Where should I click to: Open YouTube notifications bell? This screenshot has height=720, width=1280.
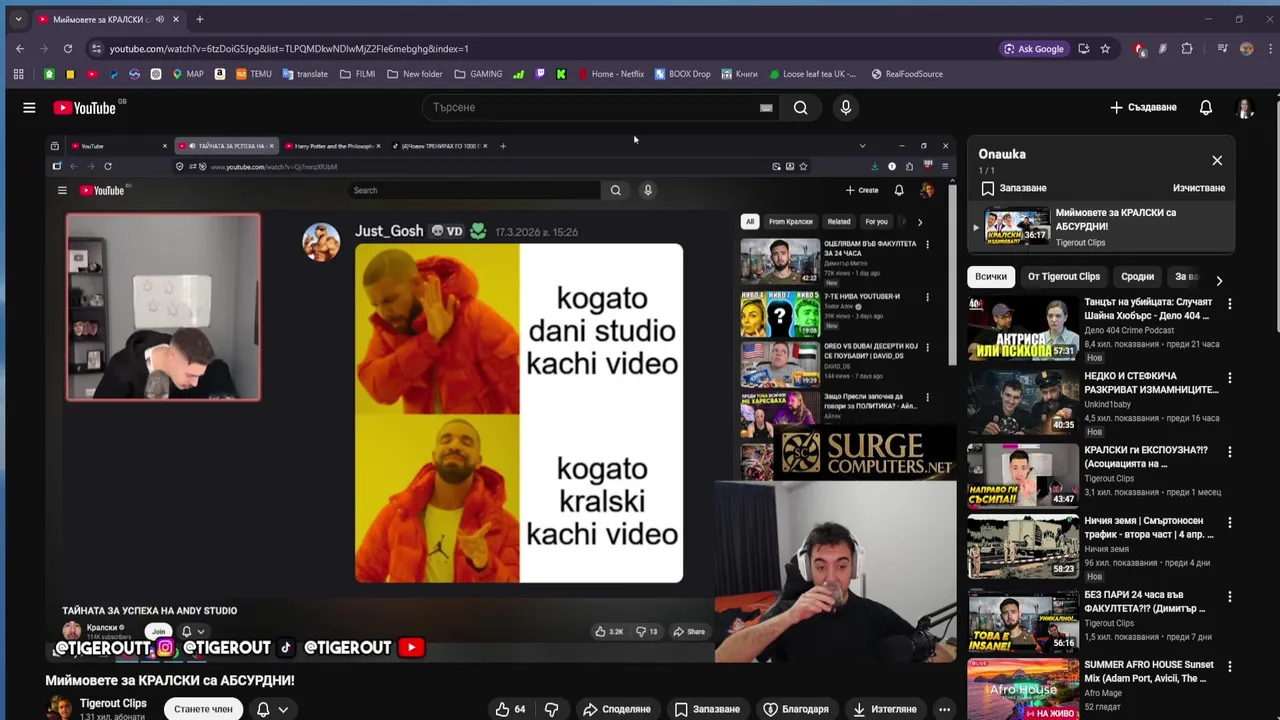click(1206, 107)
